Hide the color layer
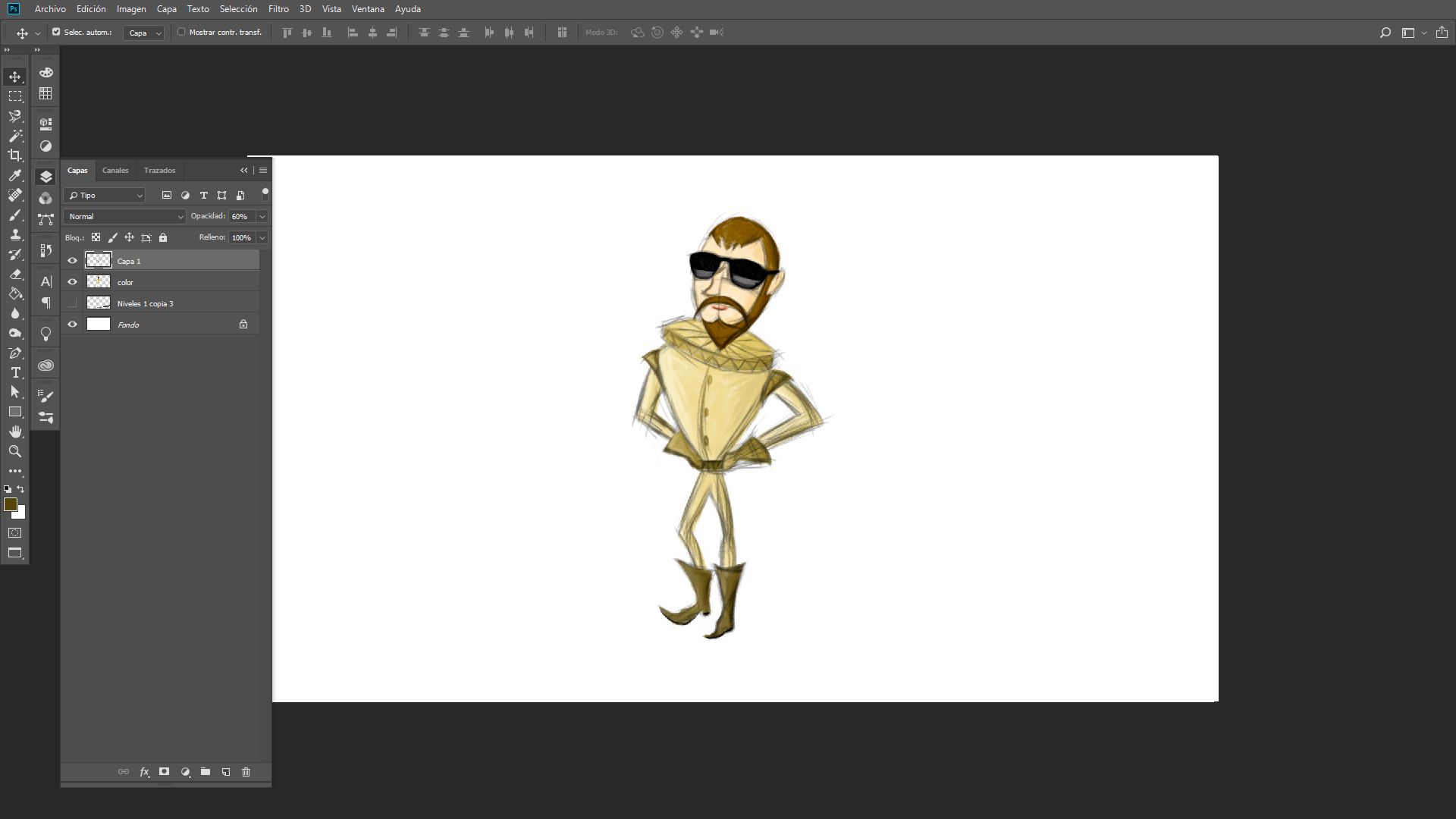 point(72,282)
